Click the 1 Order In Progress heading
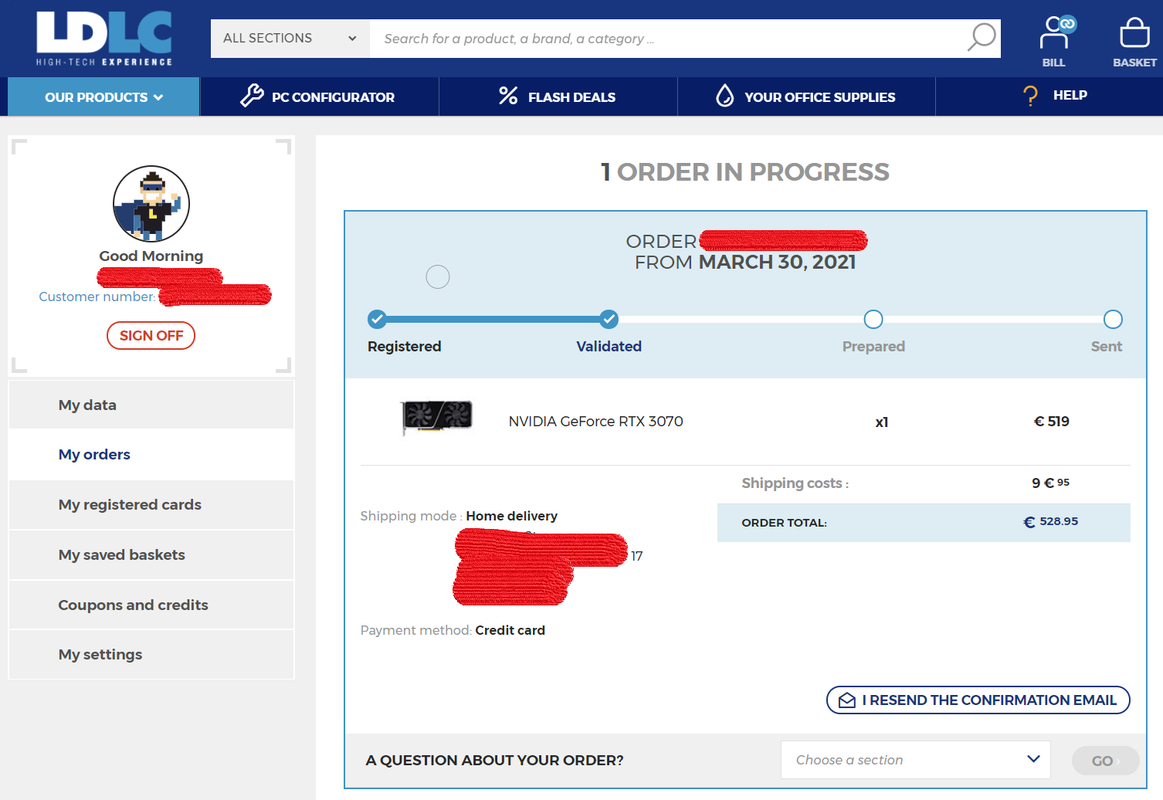 745,172
